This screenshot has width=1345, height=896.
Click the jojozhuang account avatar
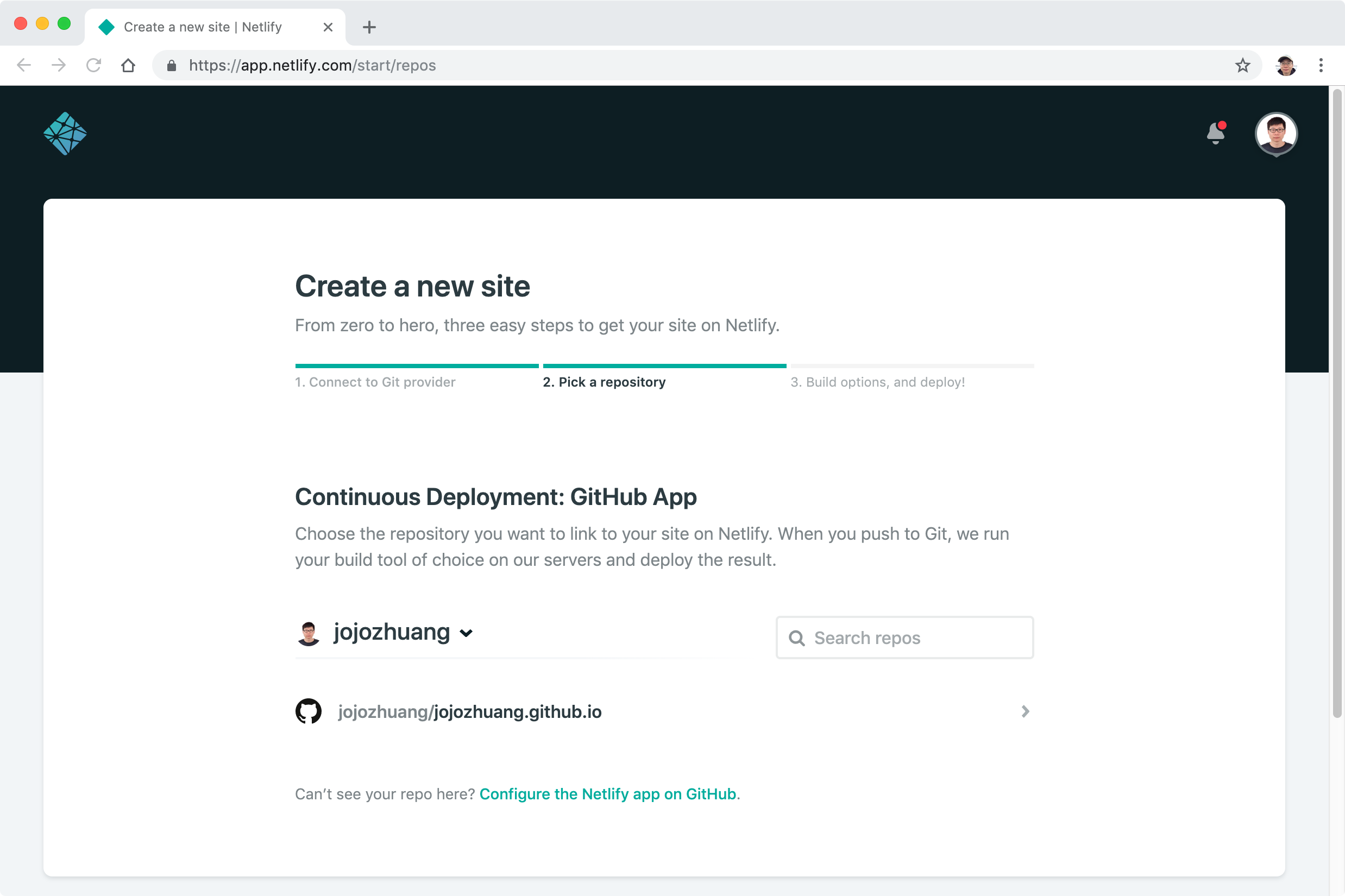(x=308, y=633)
